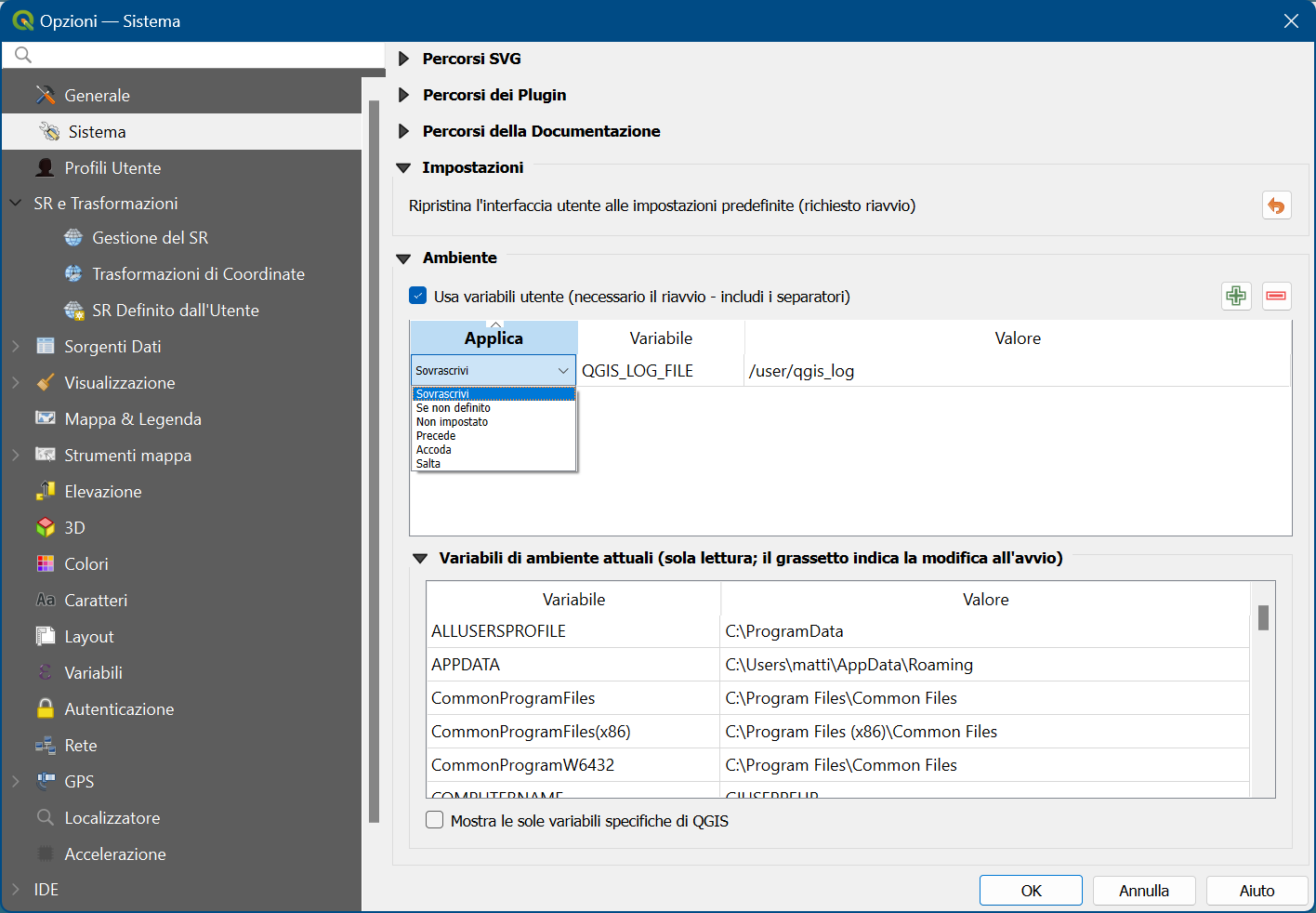Click the Colori palette icon
This screenshot has width=1316, height=913.
pos(46,563)
